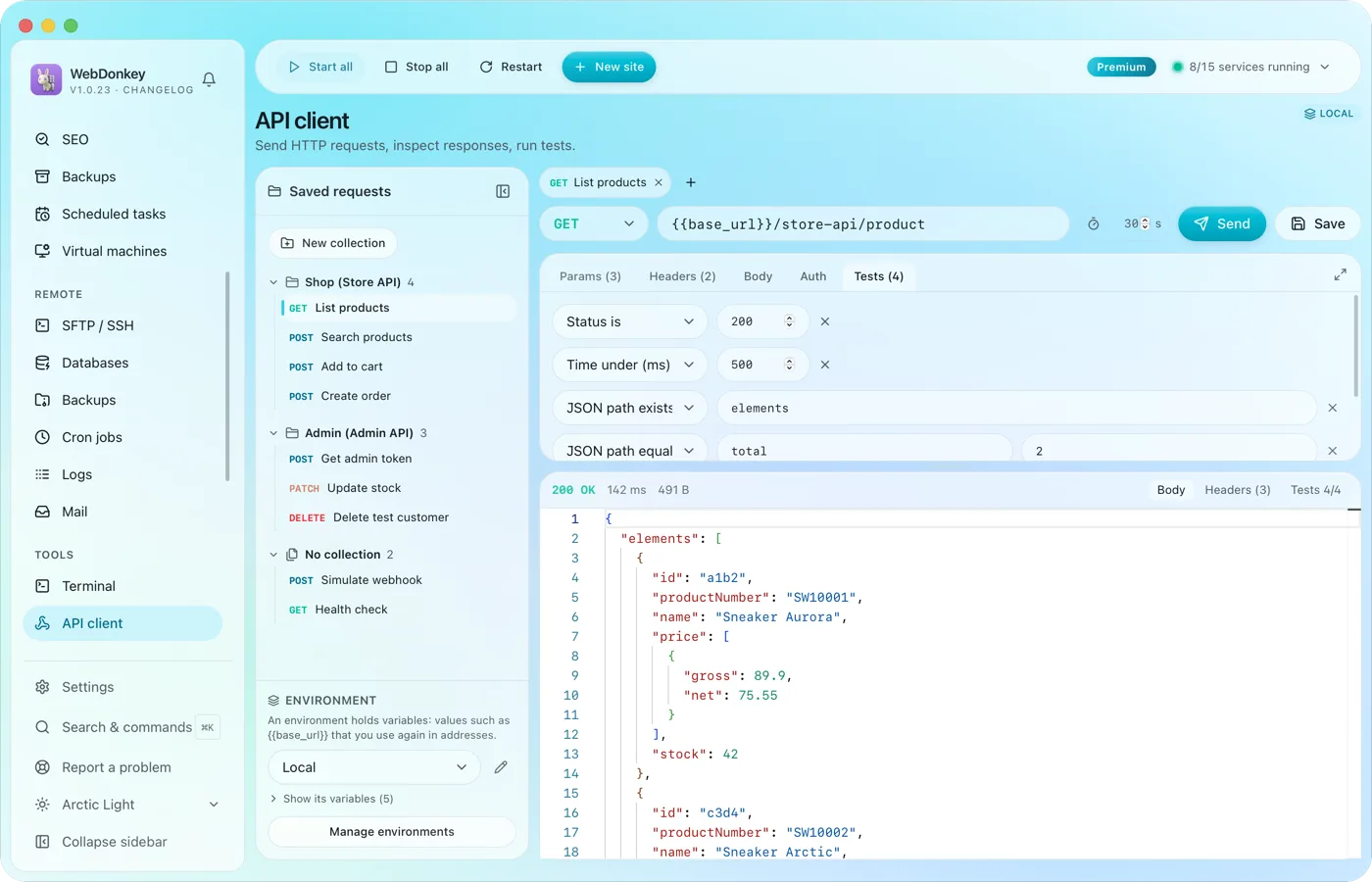The image size is (1372, 882).
Task: Expand Show its variables (5)
Action: click(x=331, y=799)
